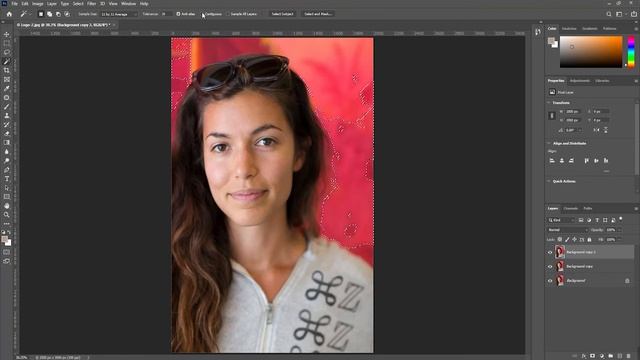Open the Layers panel options menu
The image size is (640, 360).
(x=636, y=209)
